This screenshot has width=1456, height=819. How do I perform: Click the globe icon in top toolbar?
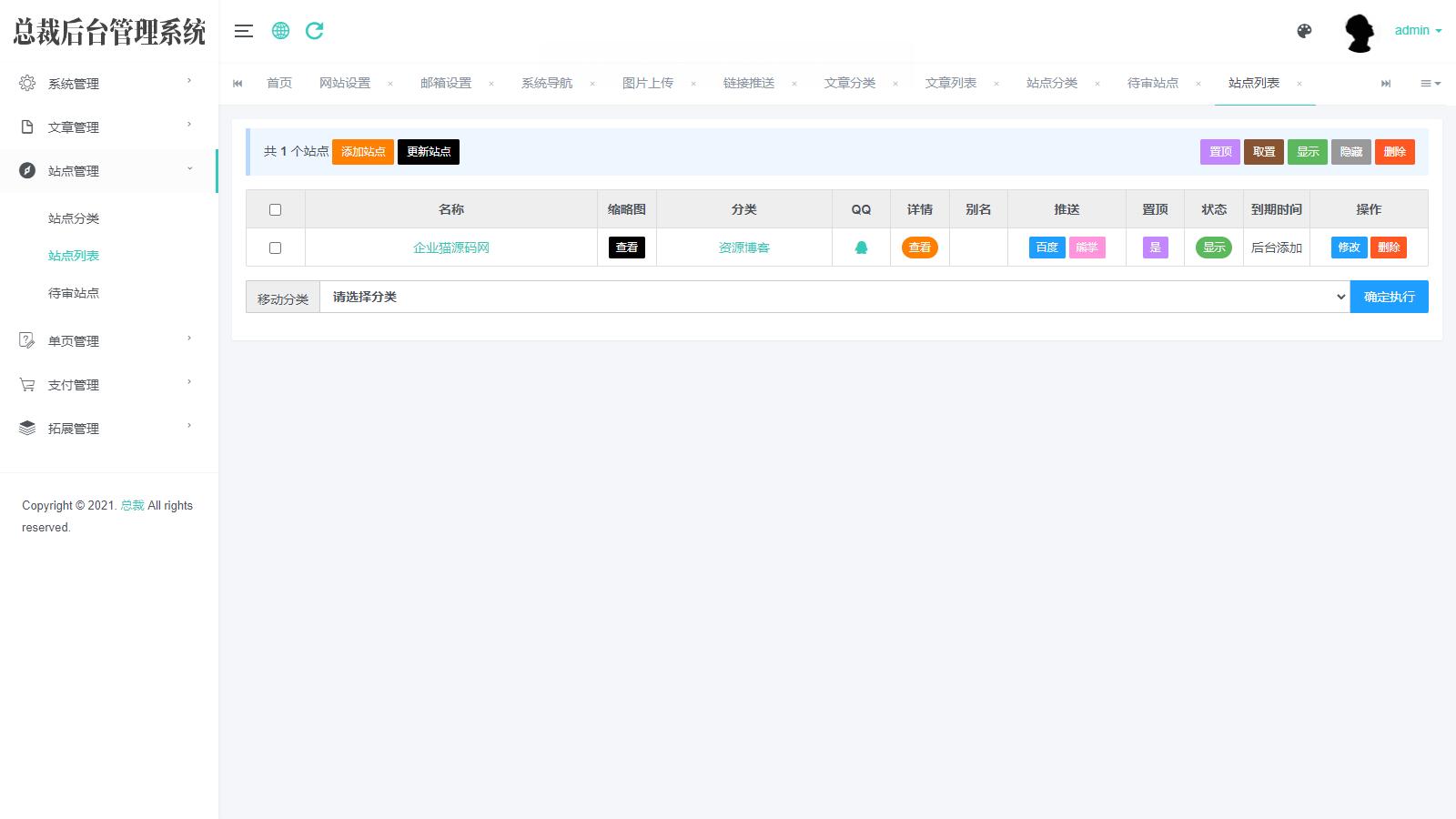tap(279, 30)
